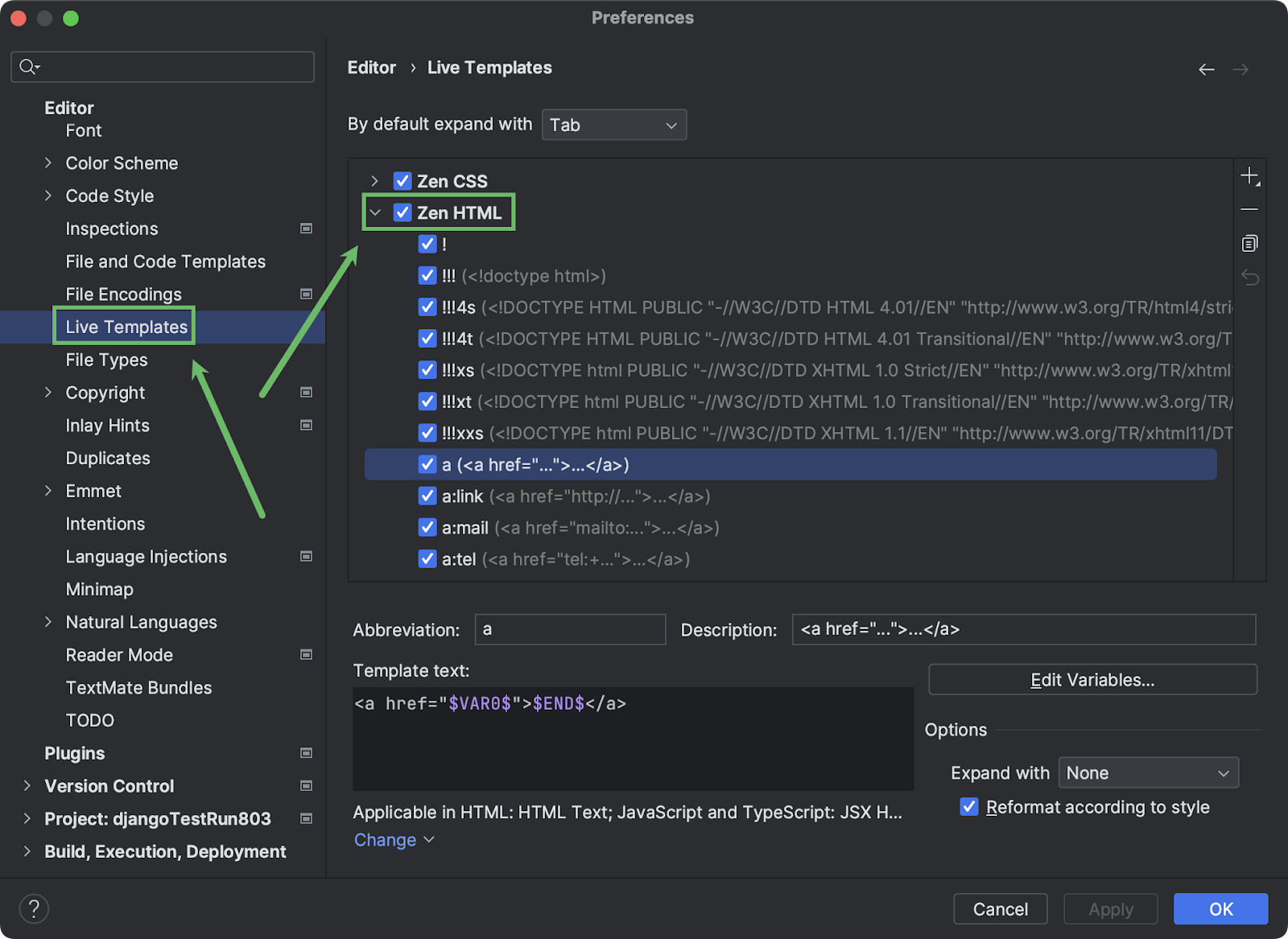1288x939 pixels.
Task: Uncheck "Reformat according to style"
Action: [x=968, y=806]
